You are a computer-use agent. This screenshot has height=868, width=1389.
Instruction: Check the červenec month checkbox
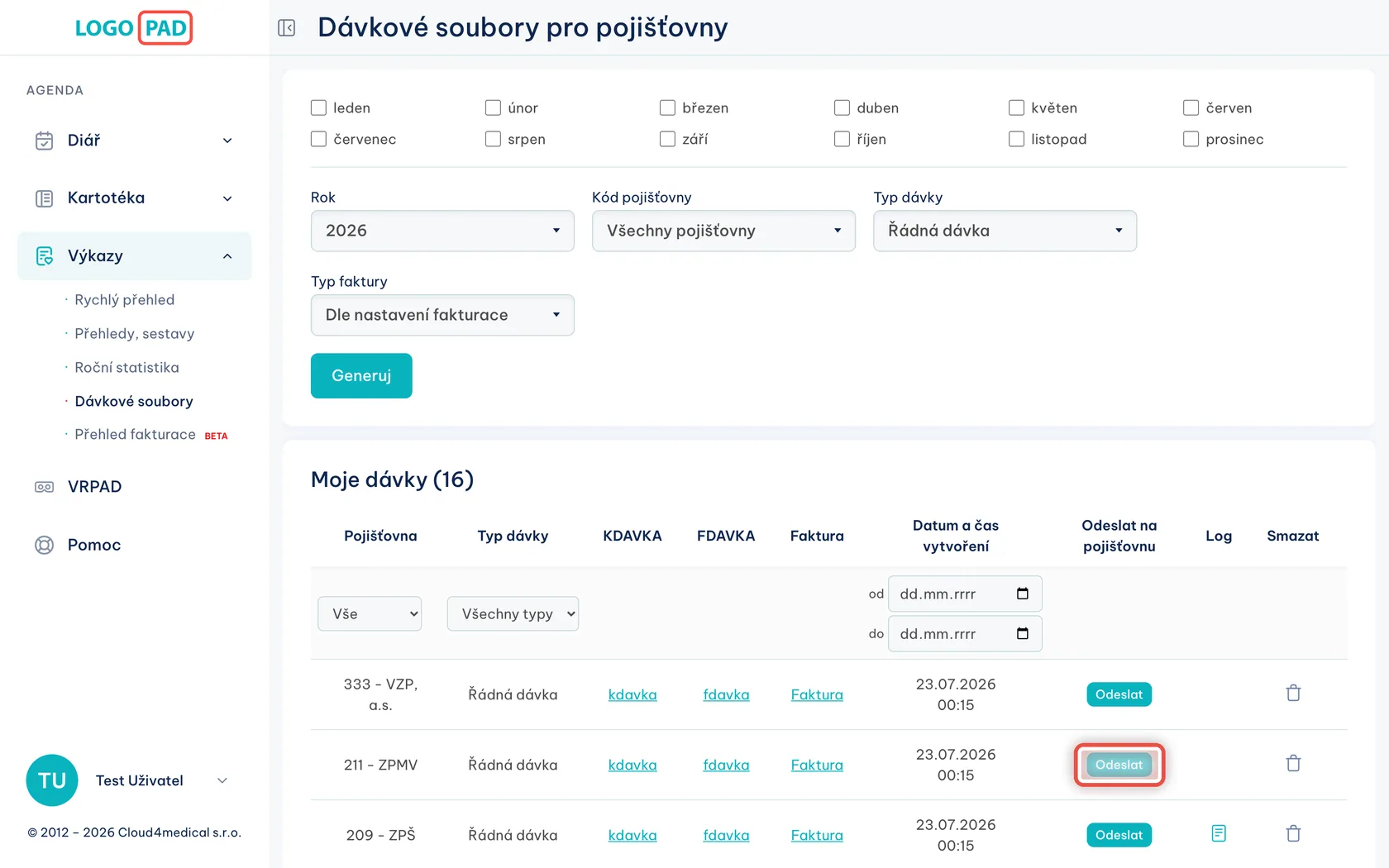click(318, 139)
